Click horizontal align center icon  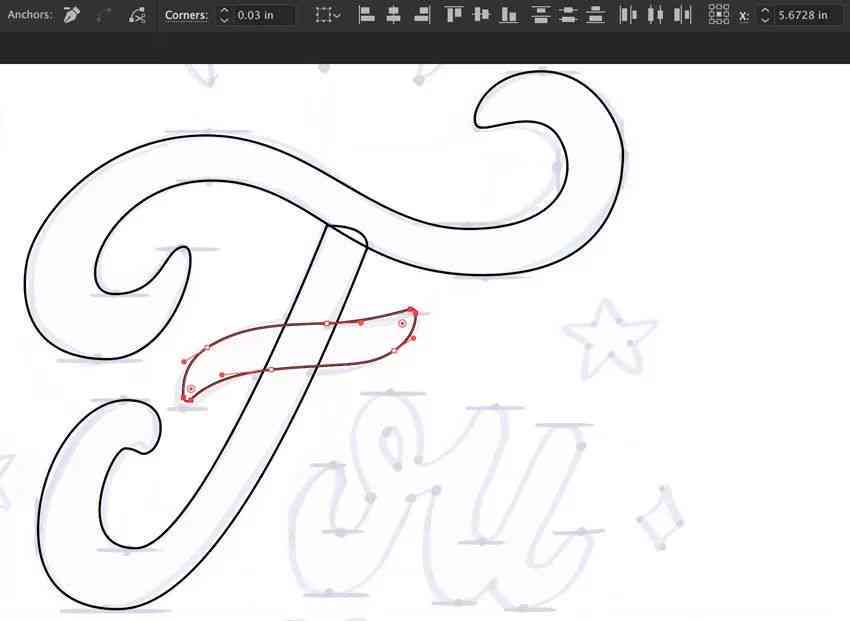pos(394,15)
